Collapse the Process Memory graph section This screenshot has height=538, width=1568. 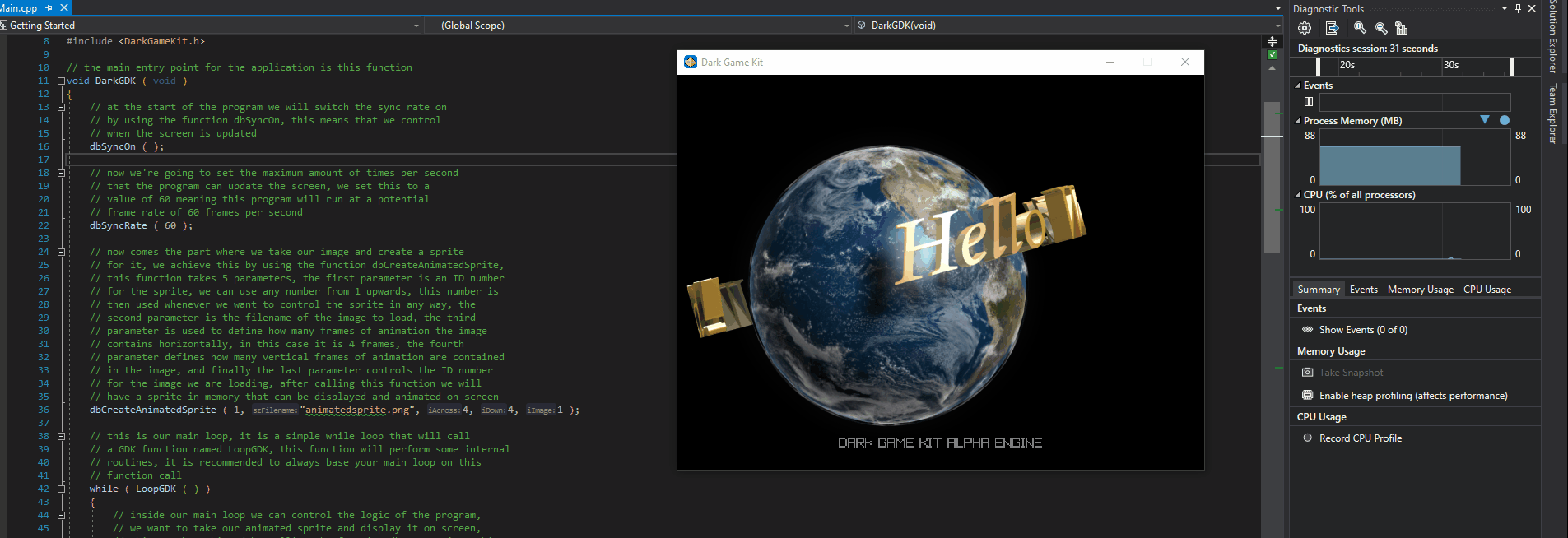[1298, 121]
